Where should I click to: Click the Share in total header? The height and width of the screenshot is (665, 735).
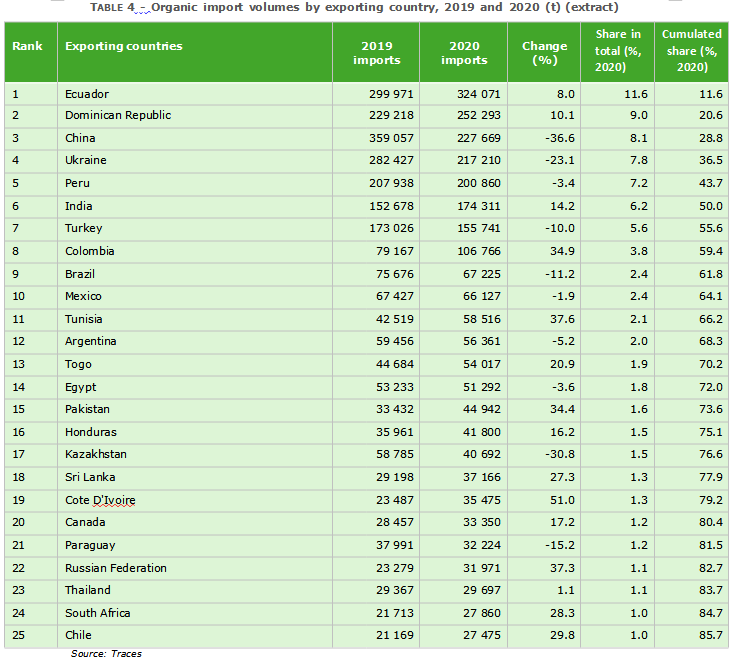click(617, 52)
